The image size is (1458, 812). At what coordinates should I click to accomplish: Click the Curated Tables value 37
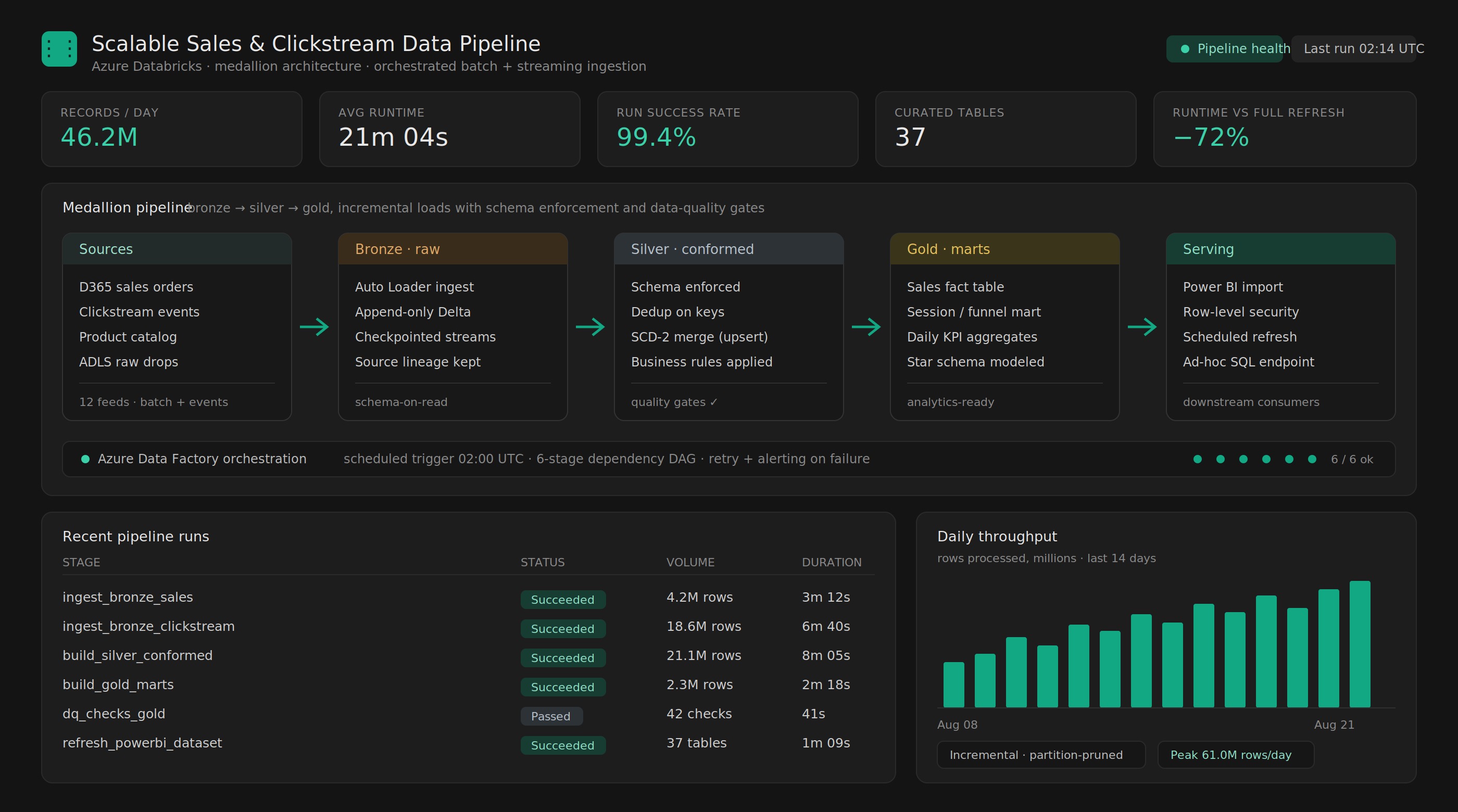tap(910, 137)
